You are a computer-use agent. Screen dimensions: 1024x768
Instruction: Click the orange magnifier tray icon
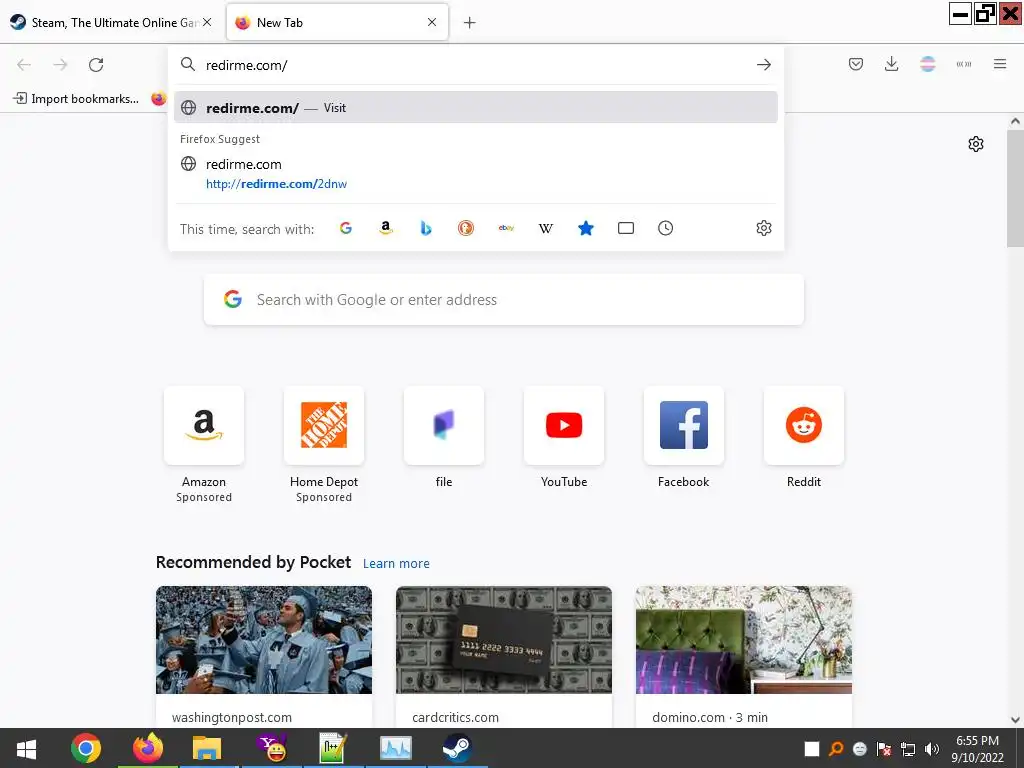[x=836, y=749]
